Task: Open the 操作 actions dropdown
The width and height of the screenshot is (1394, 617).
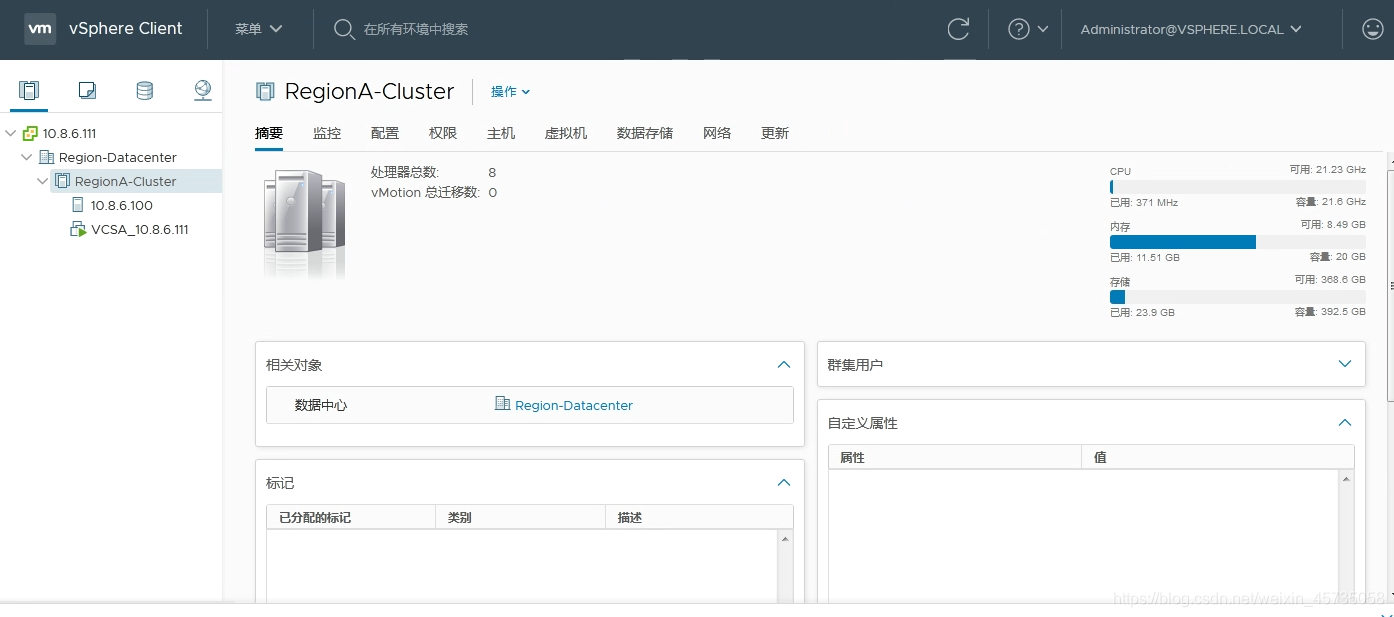Action: tap(510, 91)
